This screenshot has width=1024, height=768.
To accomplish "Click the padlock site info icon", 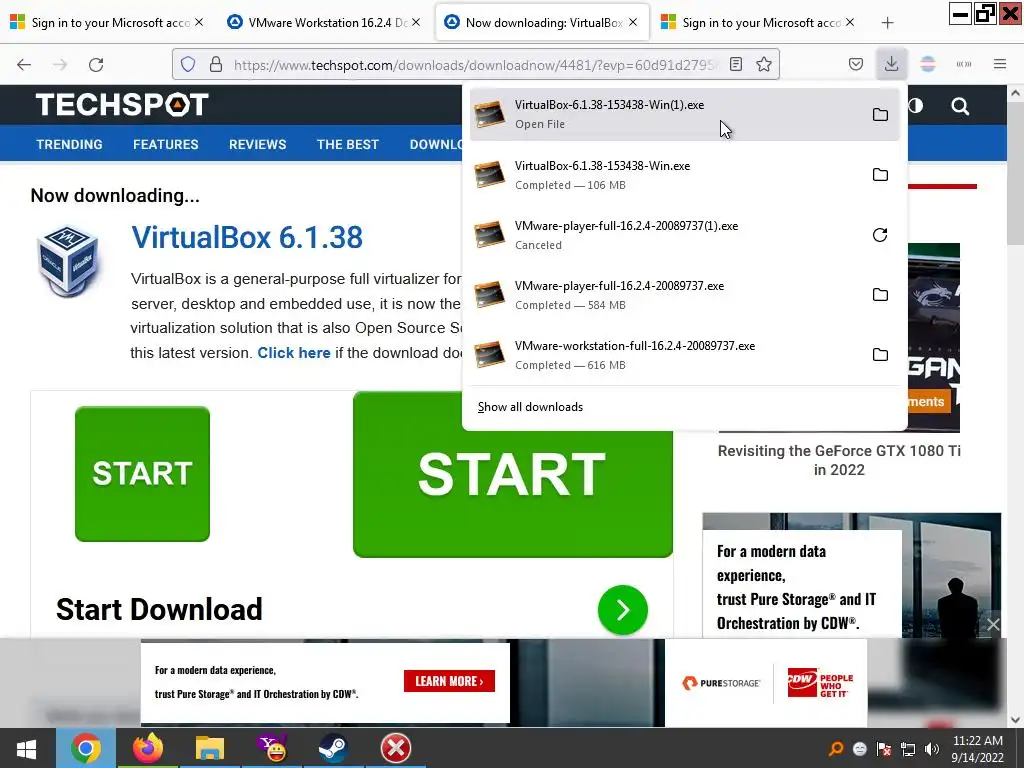I will coord(216,64).
